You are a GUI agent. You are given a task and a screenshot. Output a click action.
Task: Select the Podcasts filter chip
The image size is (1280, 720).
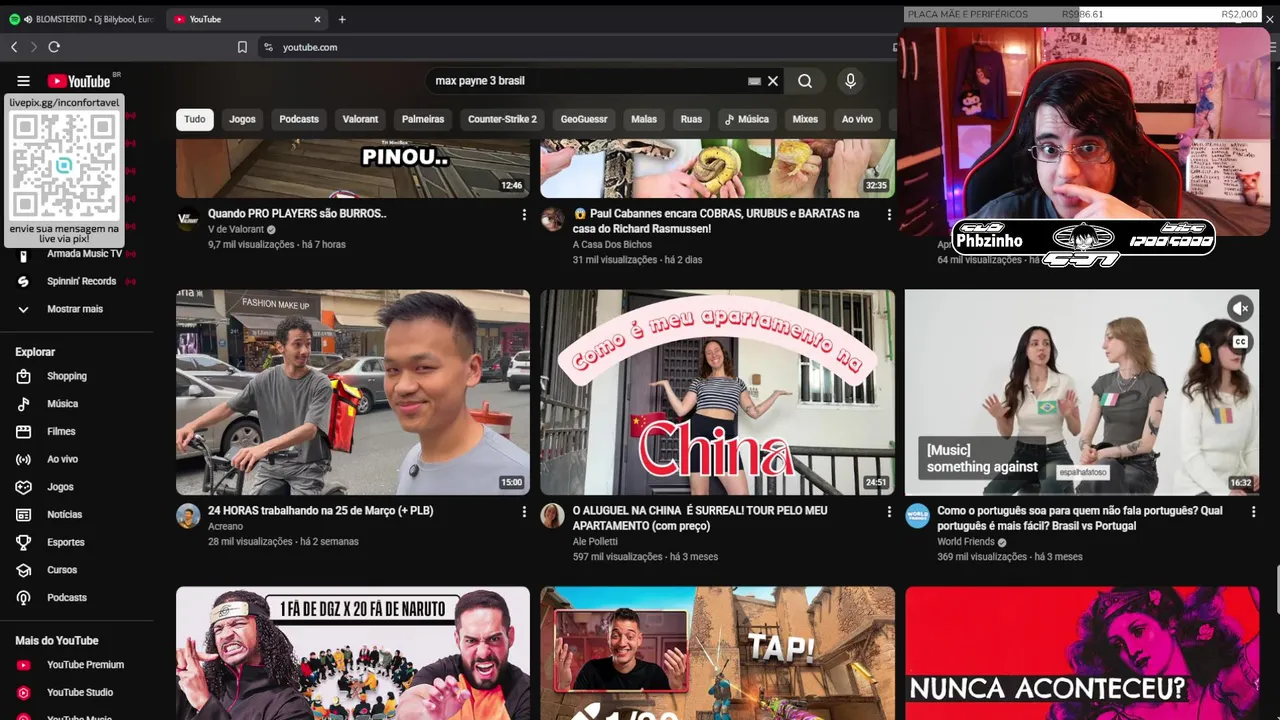pos(299,119)
